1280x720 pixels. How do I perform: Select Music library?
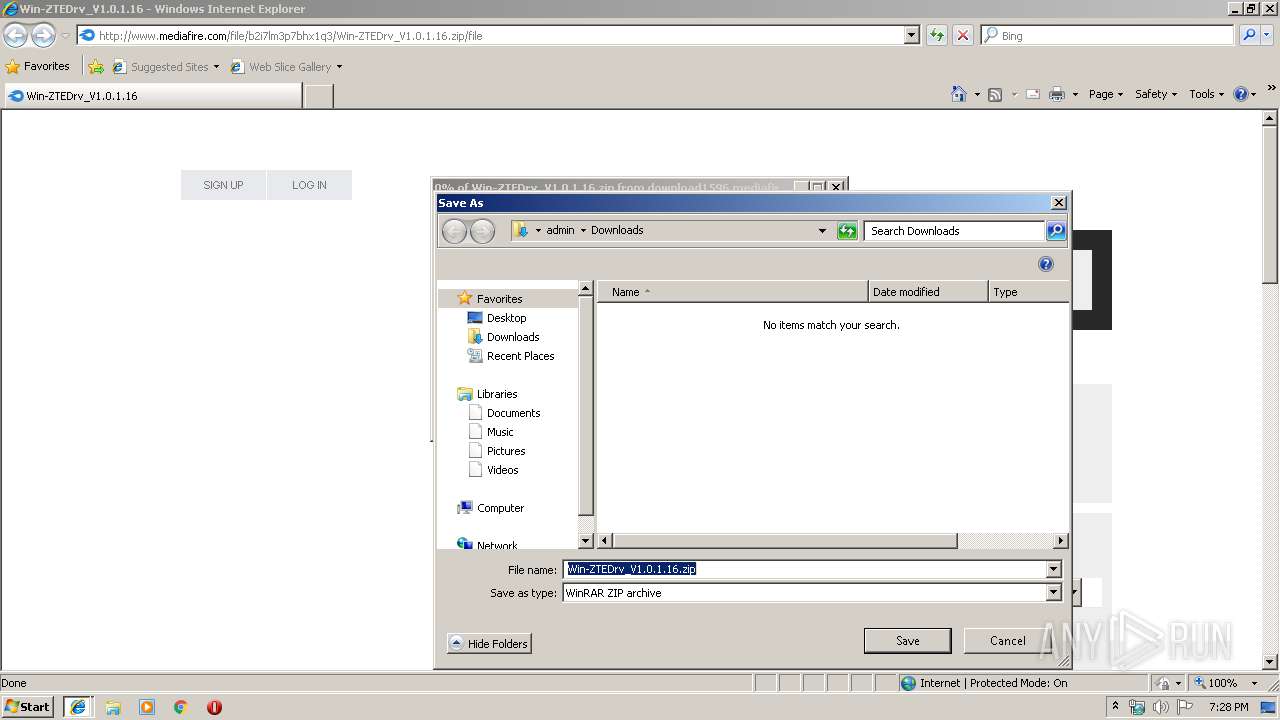click(500, 432)
